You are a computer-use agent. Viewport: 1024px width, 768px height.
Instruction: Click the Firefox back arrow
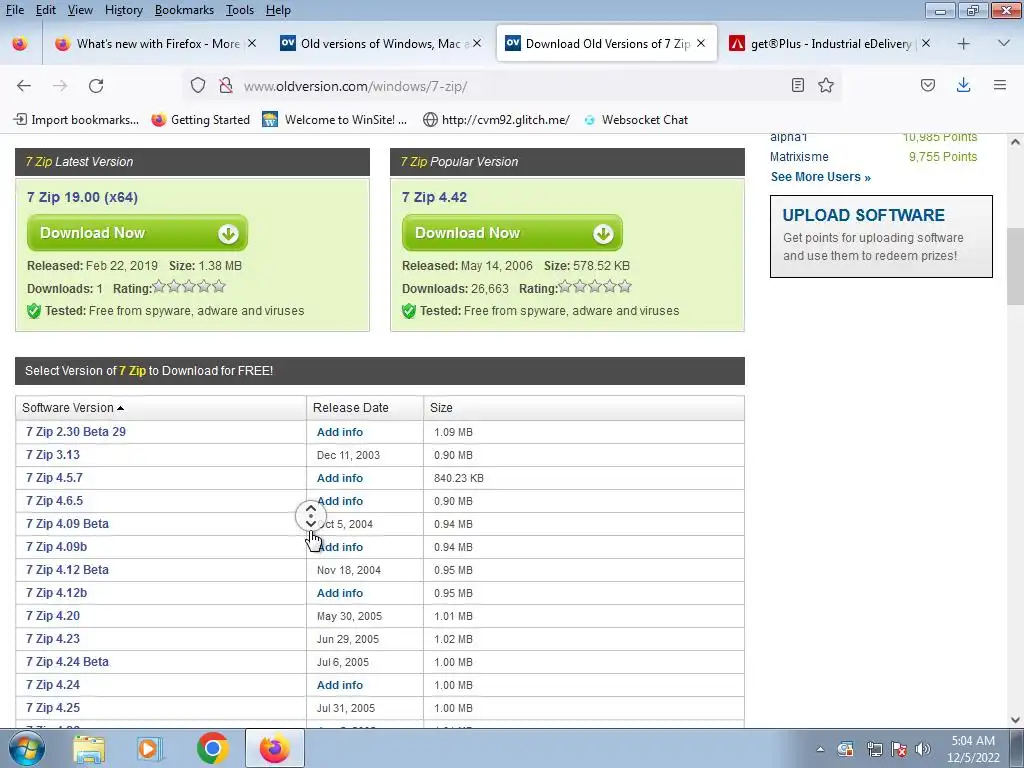click(x=24, y=86)
